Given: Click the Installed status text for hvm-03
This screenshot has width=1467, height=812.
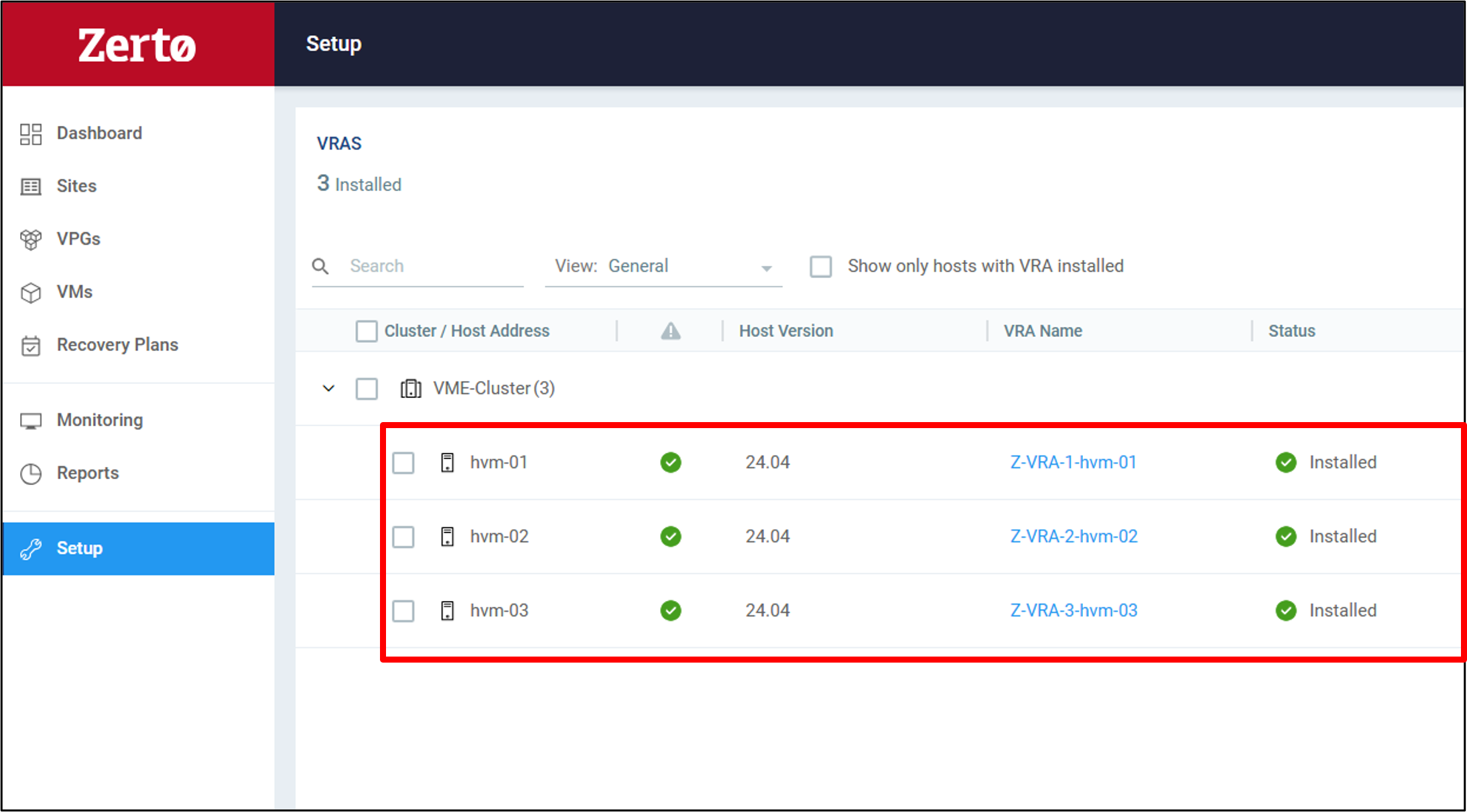Looking at the screenshot, I should pyautogui.click(x=1342, y=610).
